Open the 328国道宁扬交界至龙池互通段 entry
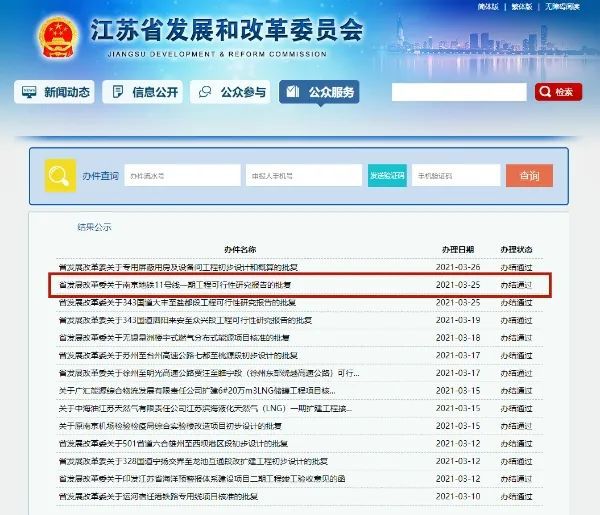Image resolution: width=600 pixels, height=515 pixels. tap(193, 461)
